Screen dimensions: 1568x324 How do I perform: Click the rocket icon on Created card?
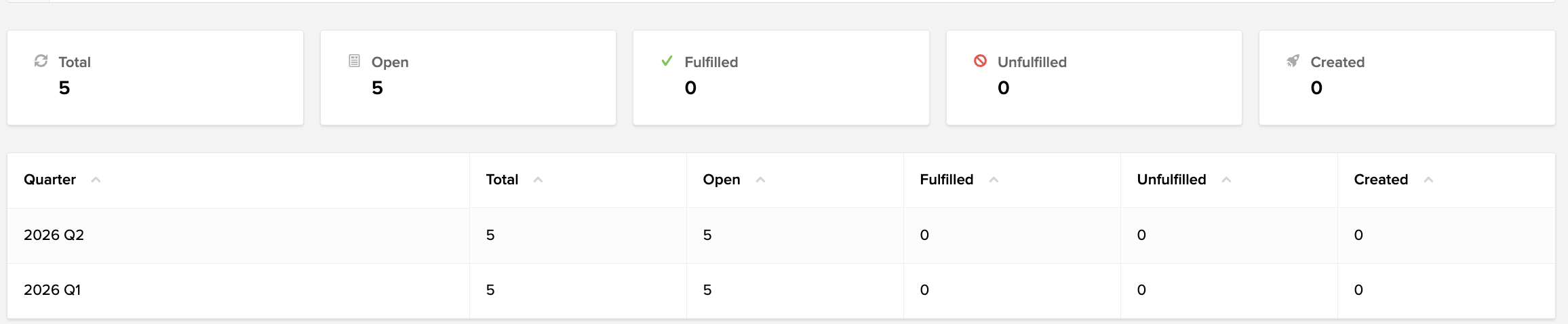[x=1293, y=61]
